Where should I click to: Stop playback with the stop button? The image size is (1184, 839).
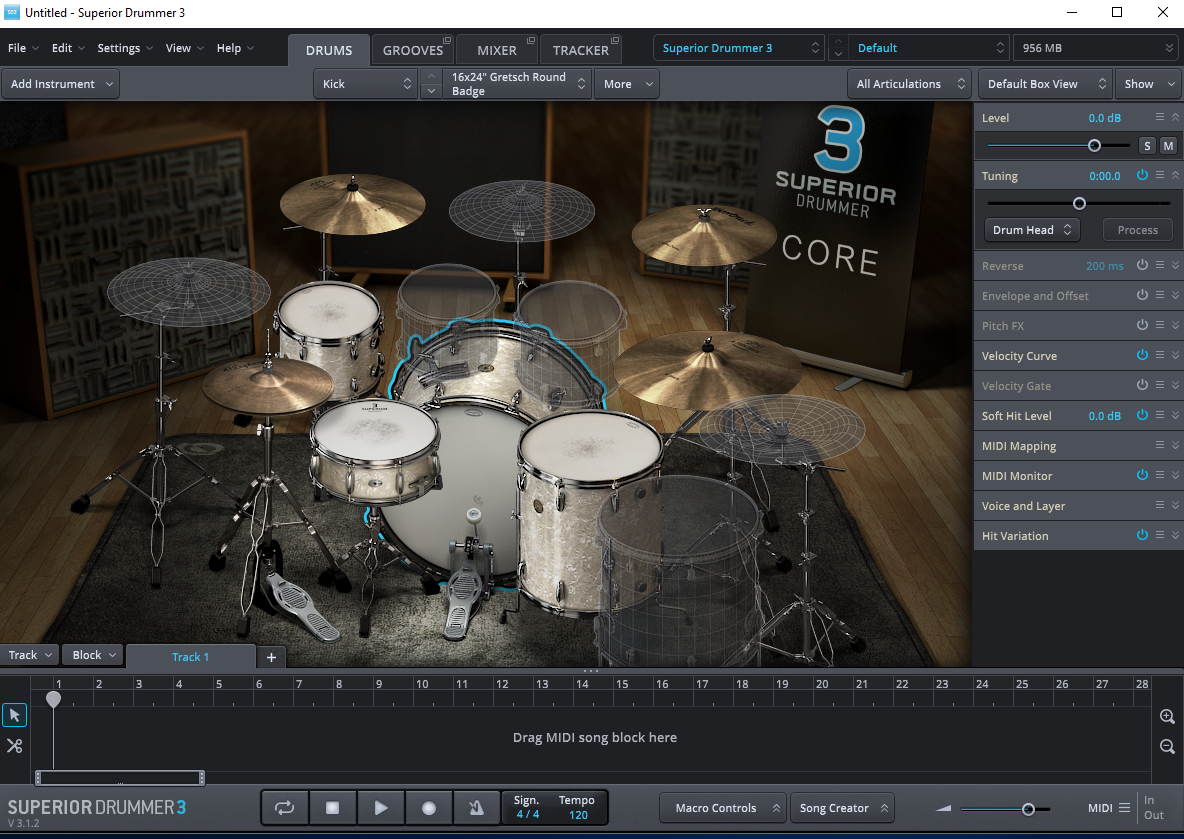(332, 808)
